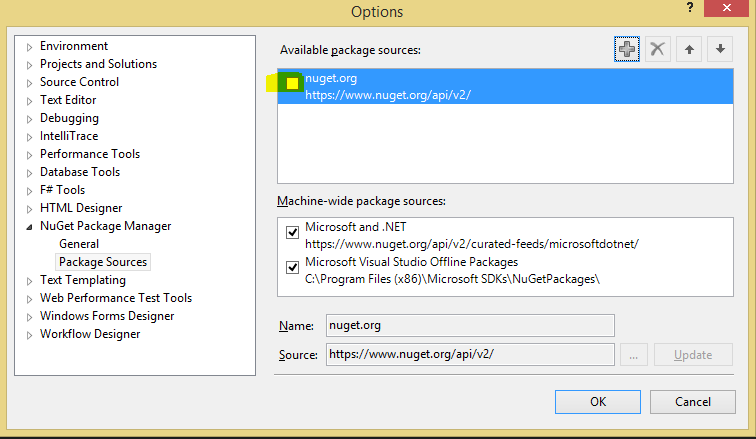
Task: Select the Database Tools category
Action: tap(80, 172)
